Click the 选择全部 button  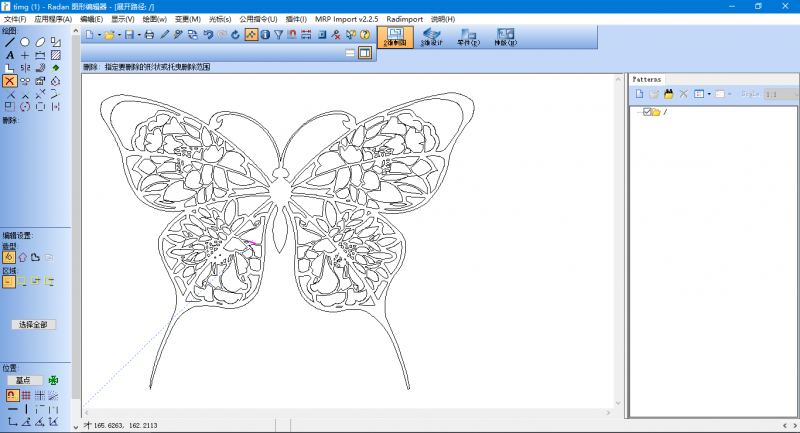point(32,325)
